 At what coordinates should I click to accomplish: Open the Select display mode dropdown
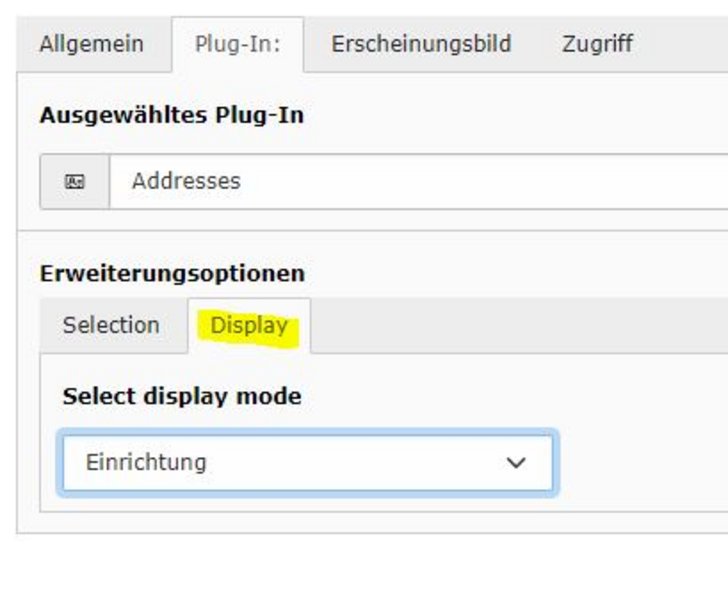[x=307, y=463]
